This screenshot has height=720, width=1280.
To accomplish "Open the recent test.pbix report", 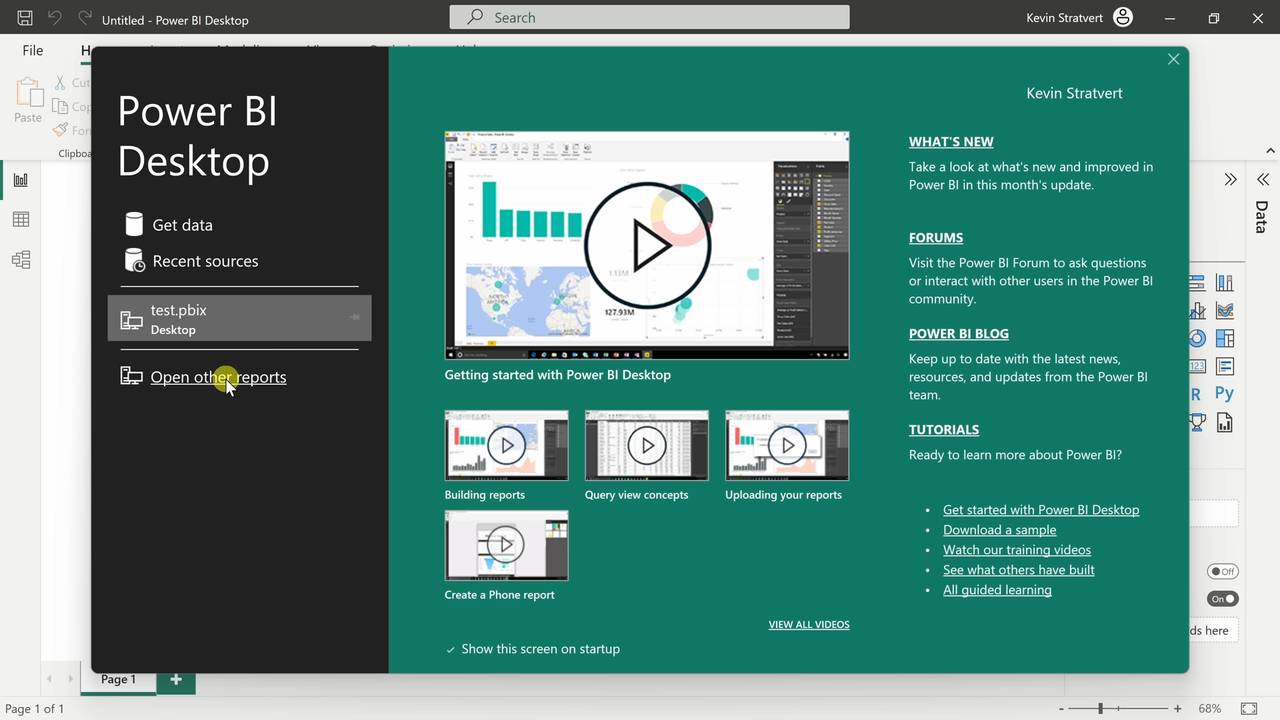I will click(x=178, y=318).
